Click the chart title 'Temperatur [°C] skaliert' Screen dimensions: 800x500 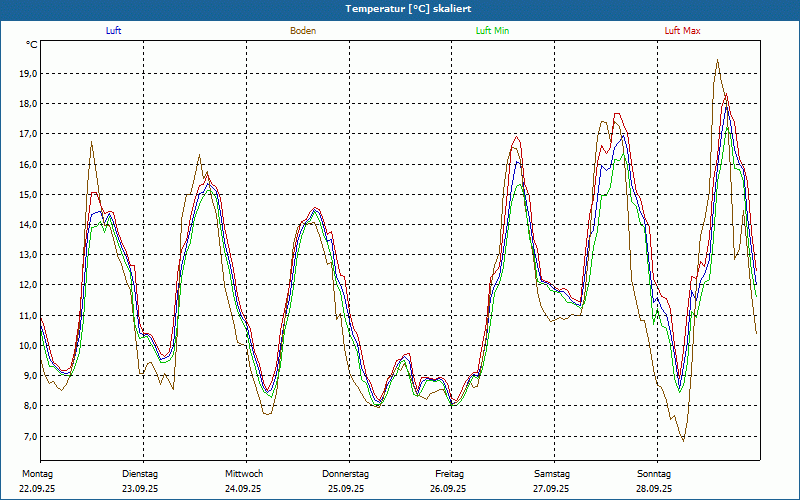tap(400, 8)
